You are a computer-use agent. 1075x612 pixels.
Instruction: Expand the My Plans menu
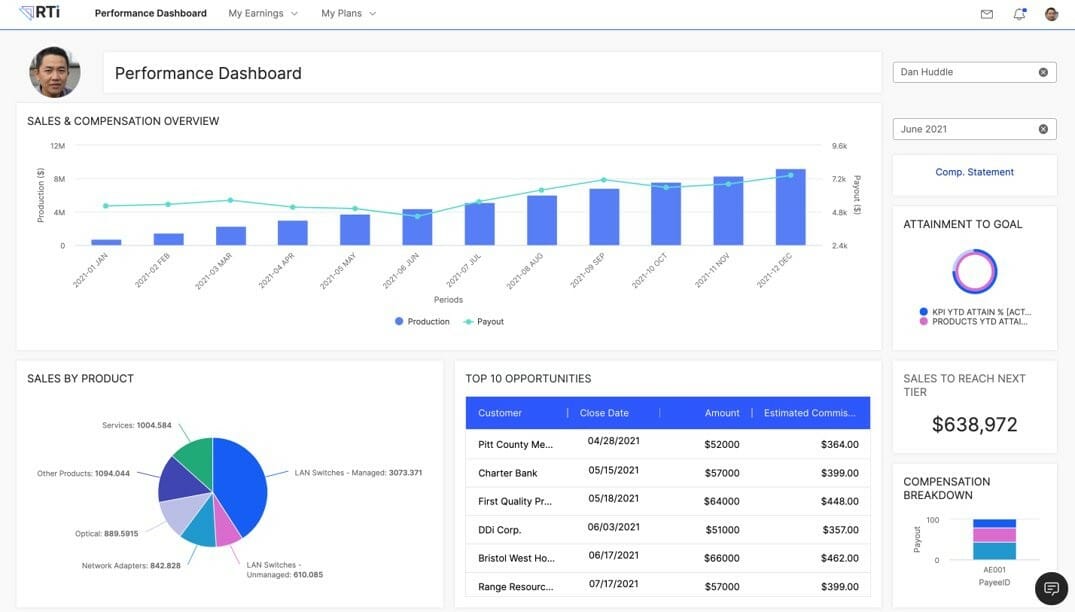(x=348, y=14)
